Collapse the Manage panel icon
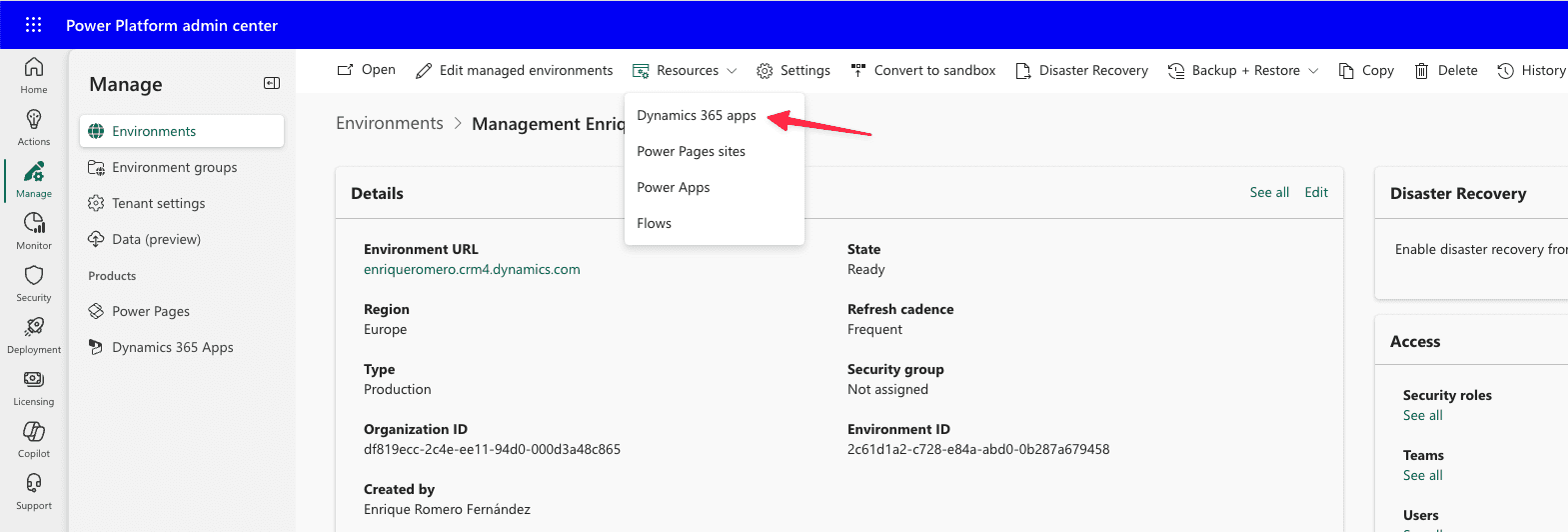1568x532 pixels. pyautogui.click(x=272, y=84)
